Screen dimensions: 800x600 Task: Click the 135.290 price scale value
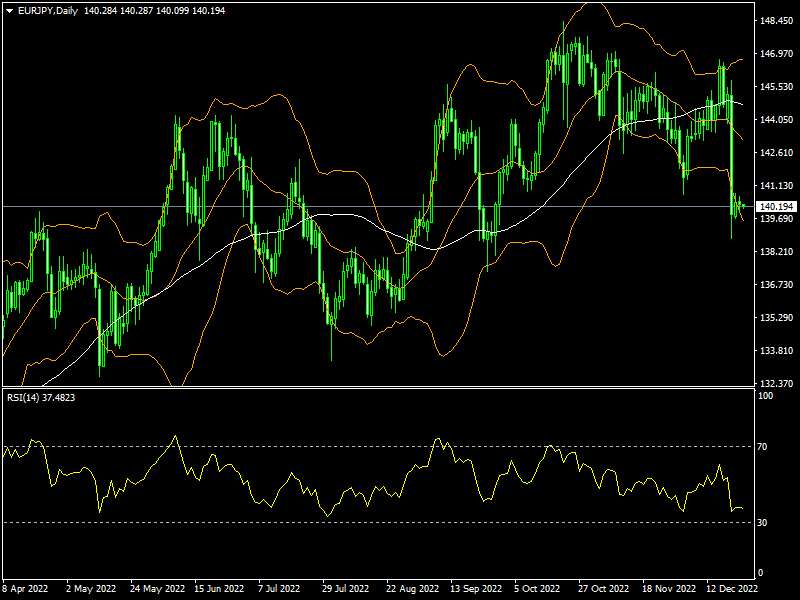click(x=776, y=317)
